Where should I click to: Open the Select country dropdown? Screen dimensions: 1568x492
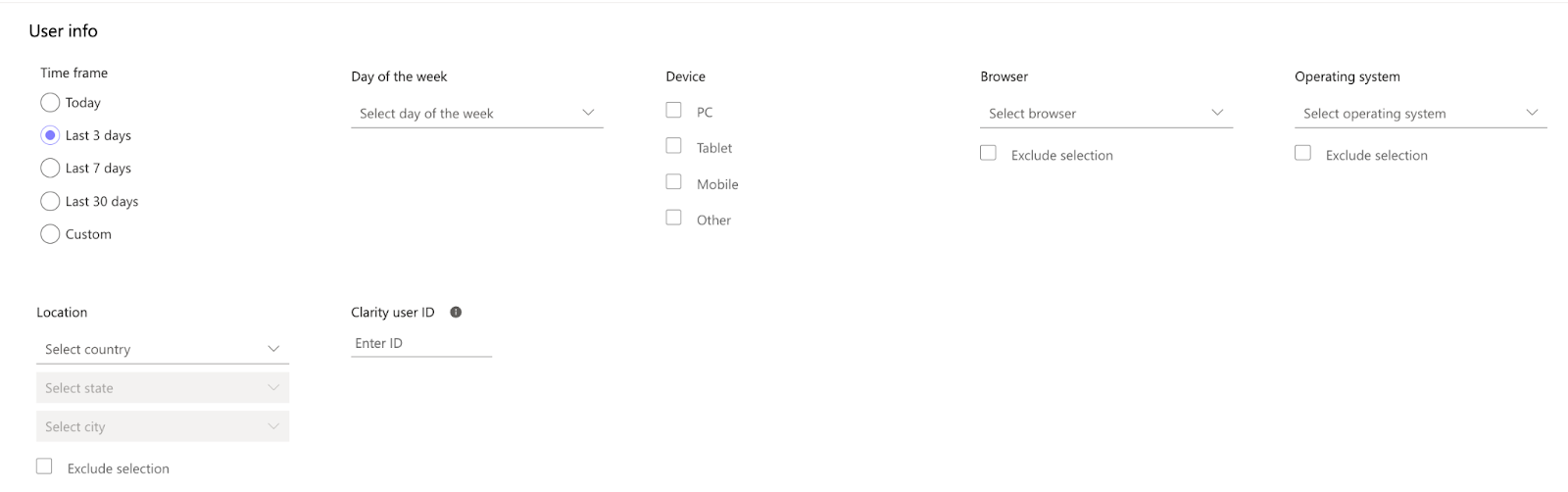(x=163, y=349)
